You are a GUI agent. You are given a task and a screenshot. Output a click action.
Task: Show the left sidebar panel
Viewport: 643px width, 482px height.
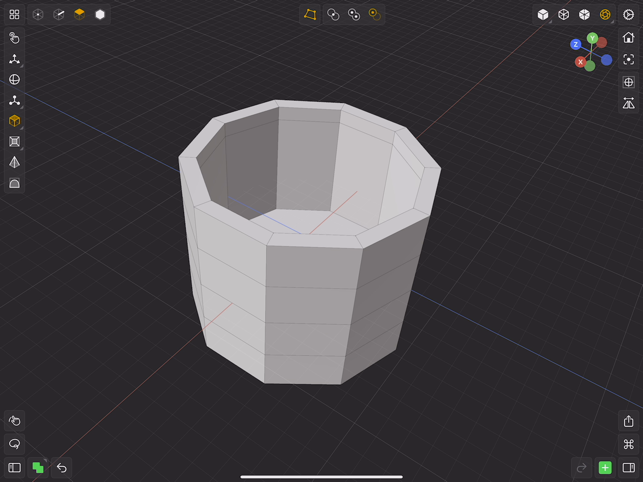pos(14,468)
